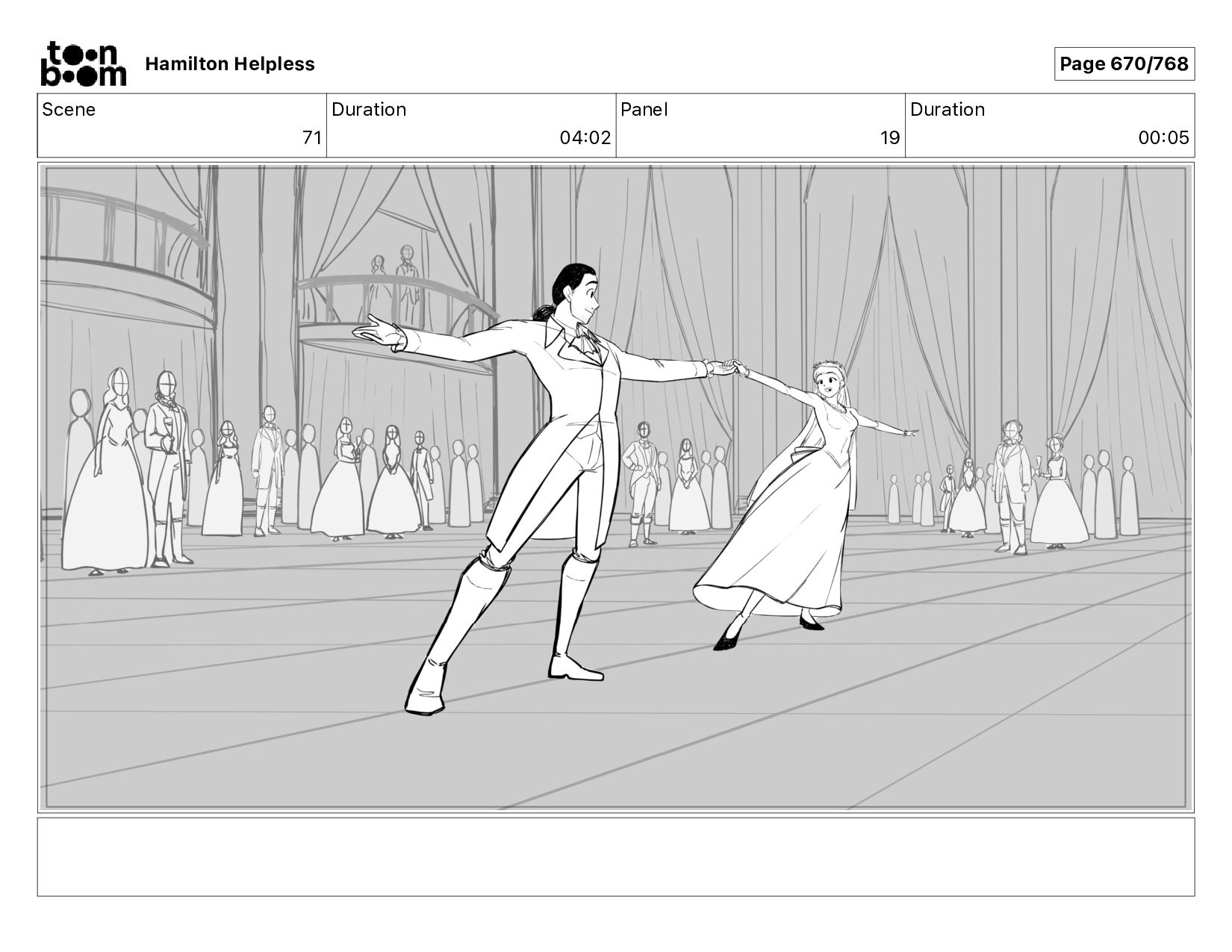Select the "Scene" header label
1232x952 pixels.
tap(69, 110)
